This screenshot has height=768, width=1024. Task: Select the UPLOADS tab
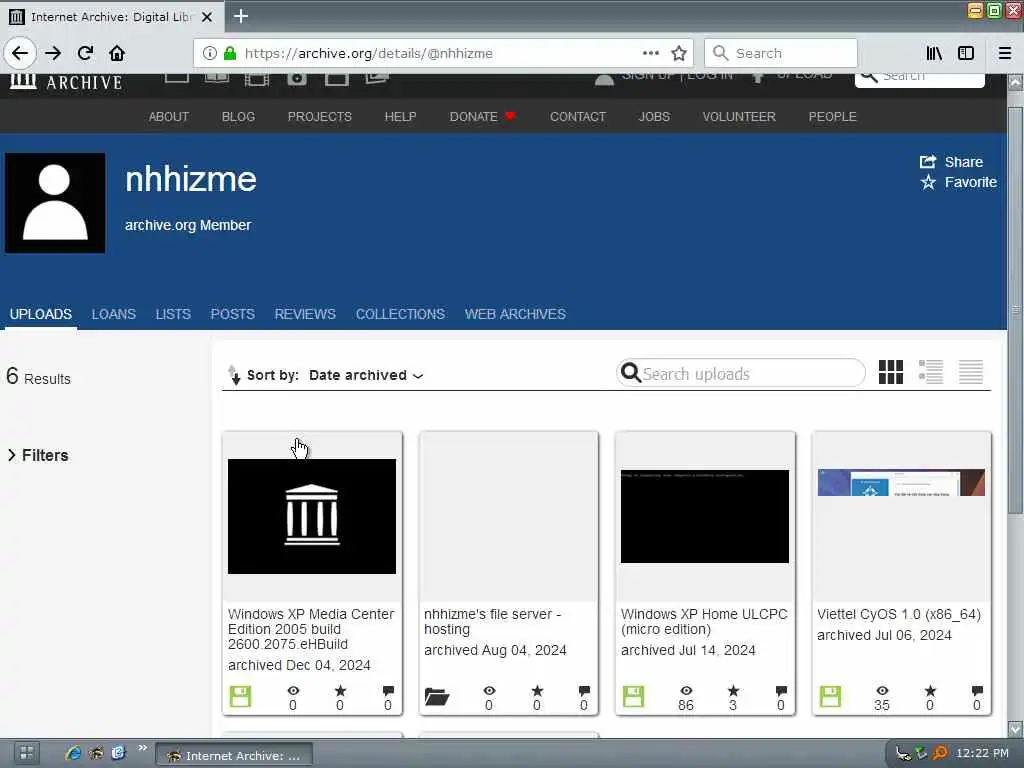40,314
